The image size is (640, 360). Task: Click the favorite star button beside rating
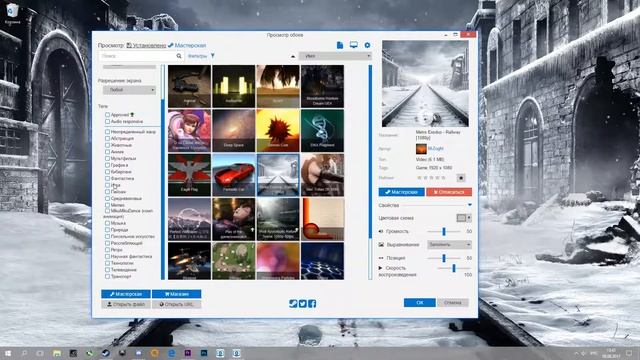point(461,178)
